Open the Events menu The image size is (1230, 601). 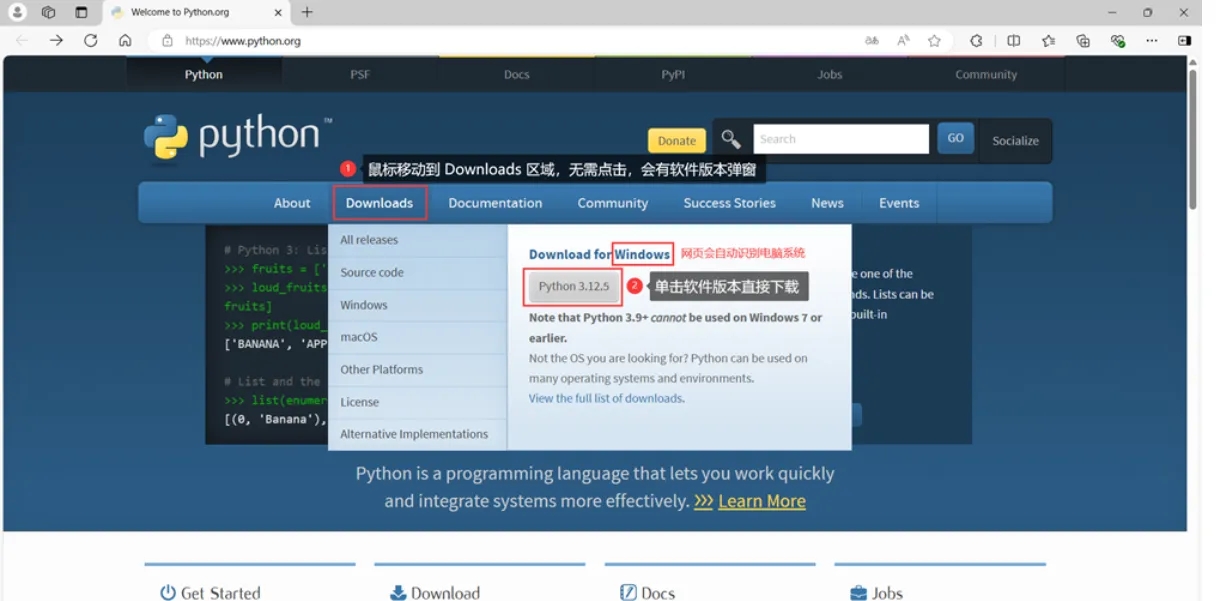899,203
